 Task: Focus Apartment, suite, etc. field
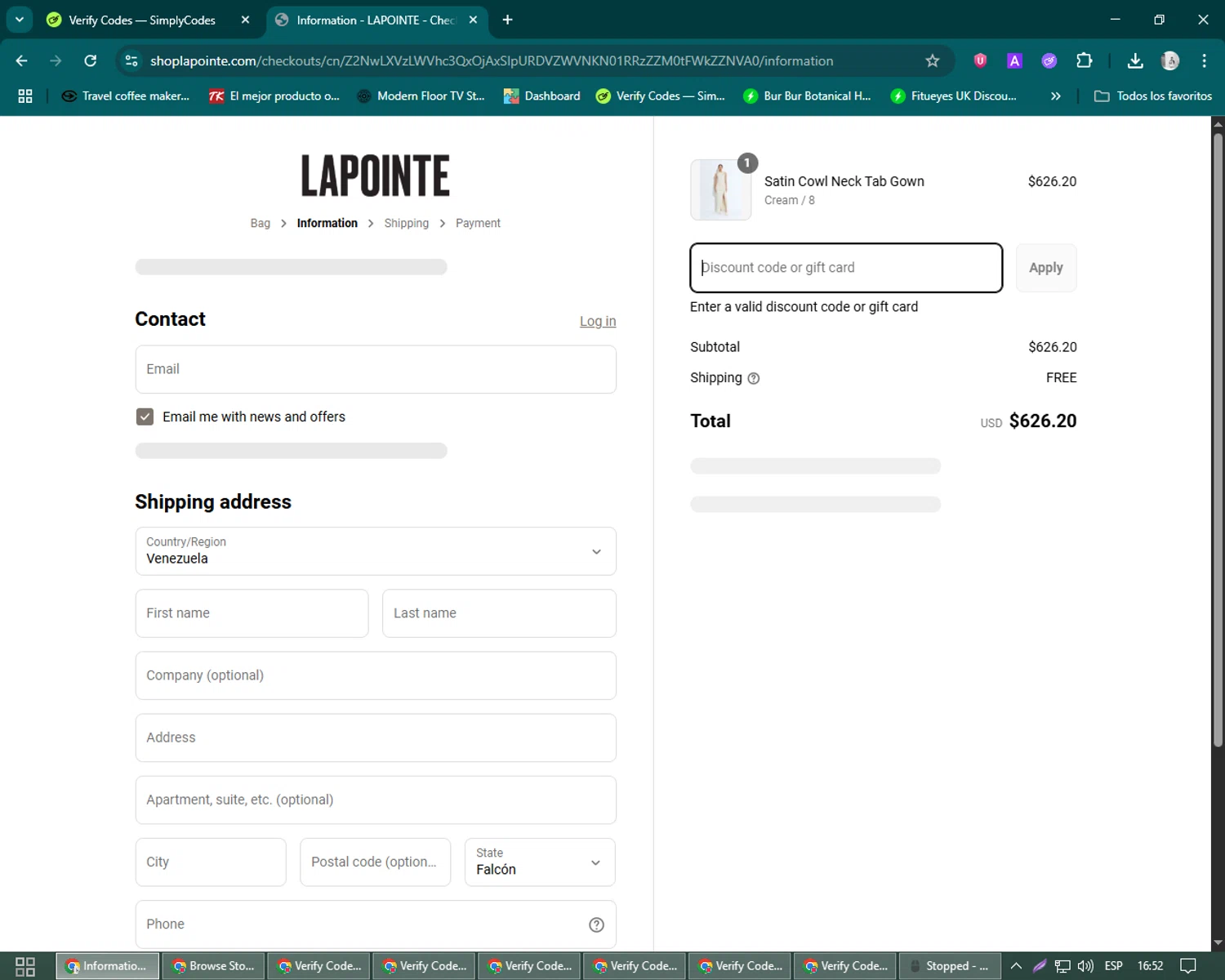point(376,800)
